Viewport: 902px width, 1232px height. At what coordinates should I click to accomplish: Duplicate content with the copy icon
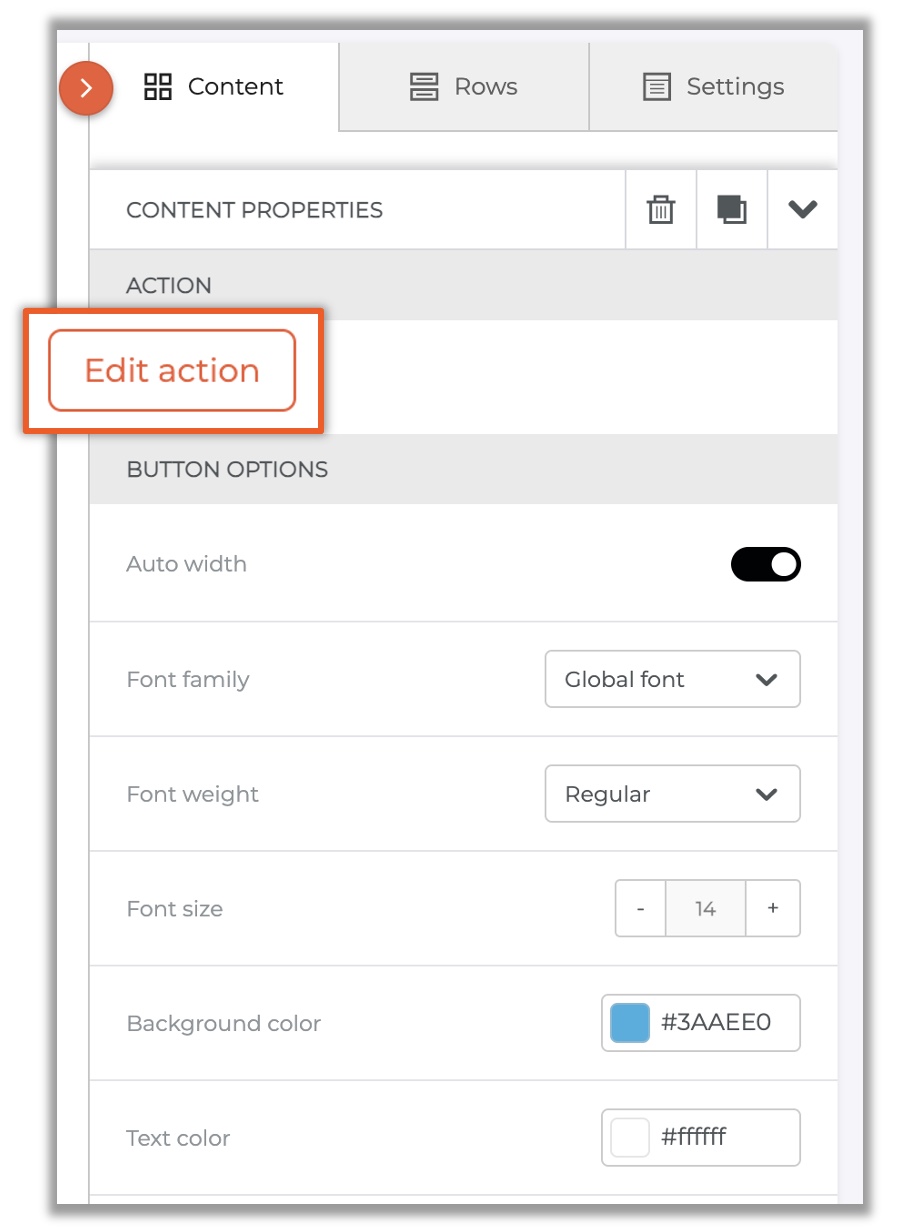click(732, 210)
